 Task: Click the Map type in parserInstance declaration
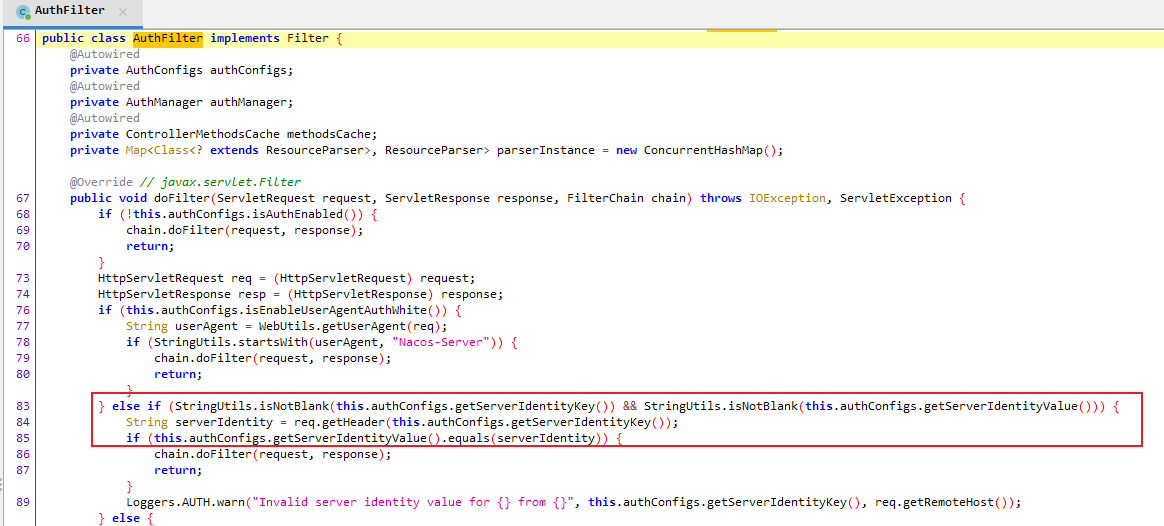pos(137,151)
